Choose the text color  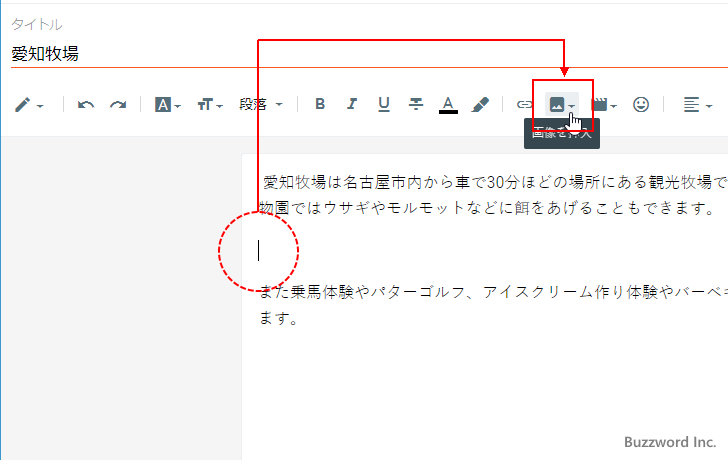[448, 105]
